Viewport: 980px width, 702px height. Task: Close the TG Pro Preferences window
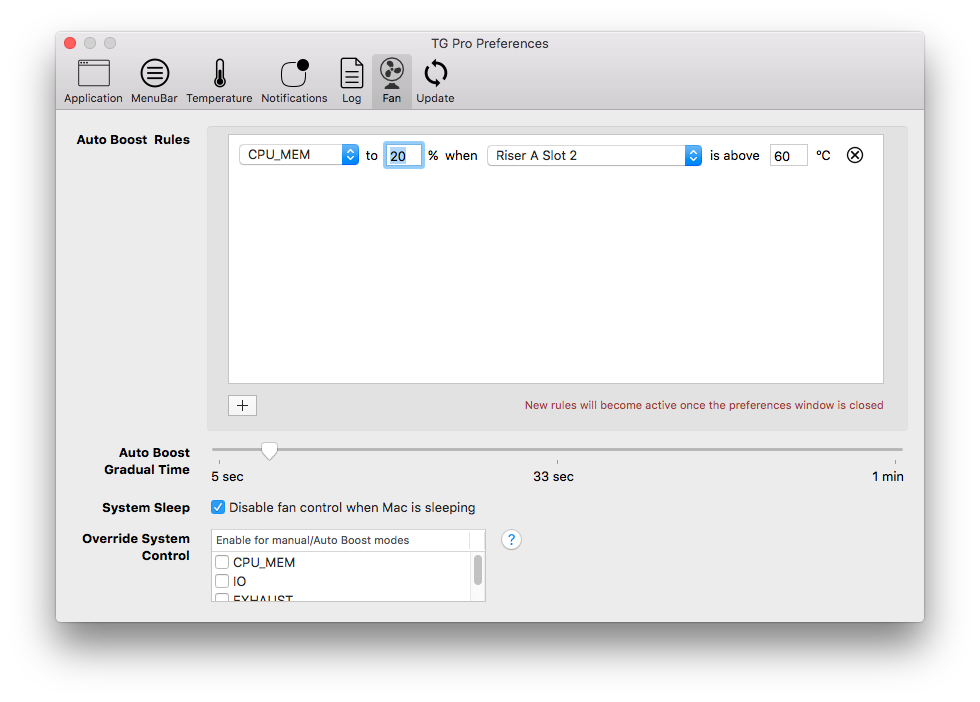(x=70, y=43)
